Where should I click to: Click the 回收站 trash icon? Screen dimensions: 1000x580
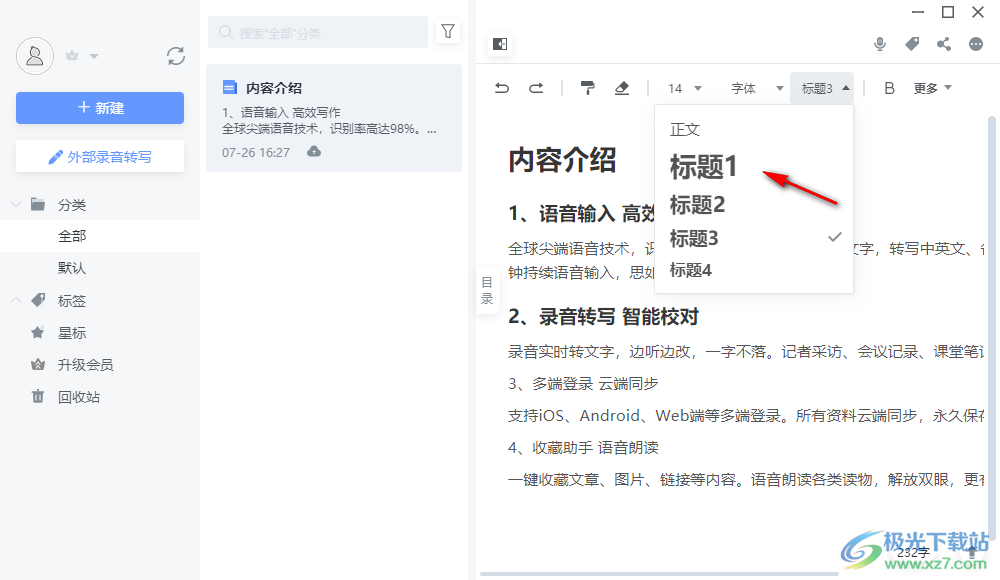38,396
